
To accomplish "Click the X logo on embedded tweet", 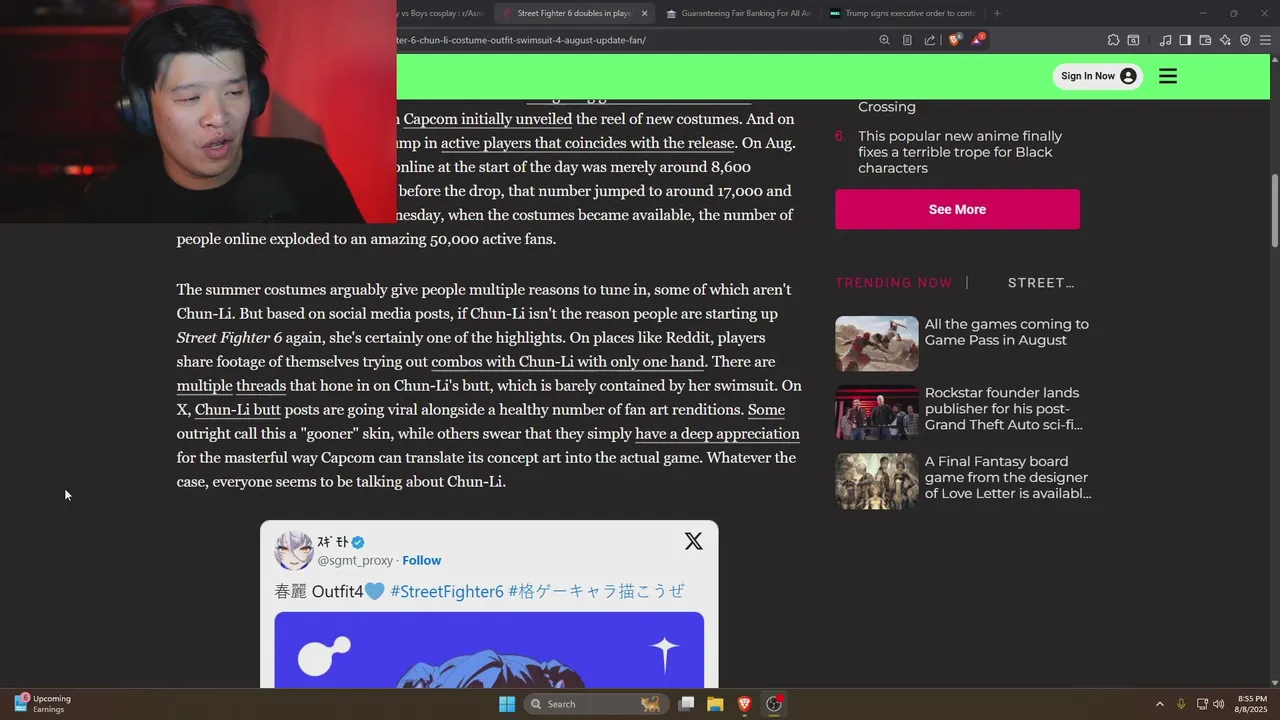I will pyautogui.click(x=693, y=541).
